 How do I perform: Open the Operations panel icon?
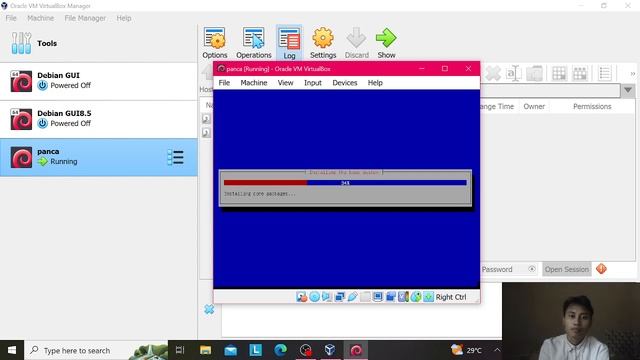pos(253,42)
